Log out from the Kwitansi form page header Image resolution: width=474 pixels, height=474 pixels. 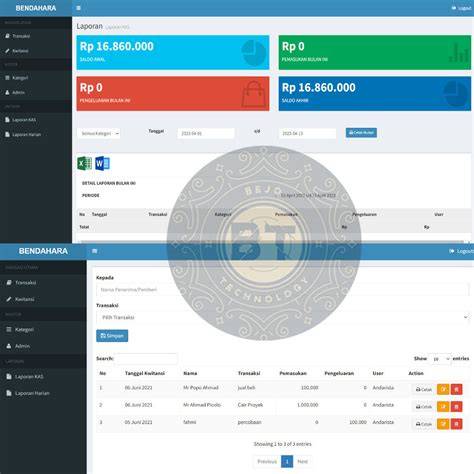pos(462,251)
